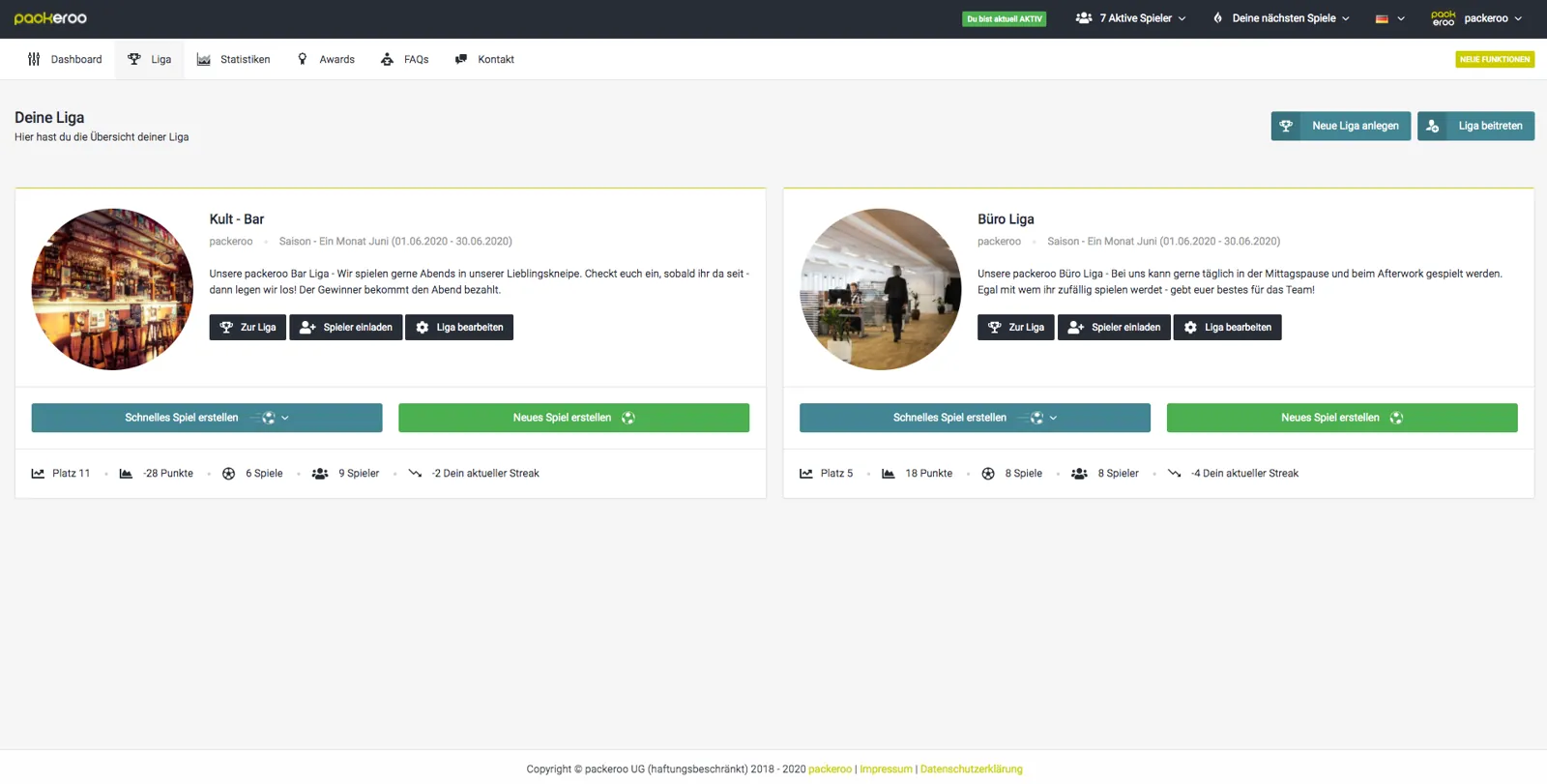The image size is (1547, 784).
Task: Click the soccer ball icon beside 6 Spiele
Action: (x=229, y=474)
